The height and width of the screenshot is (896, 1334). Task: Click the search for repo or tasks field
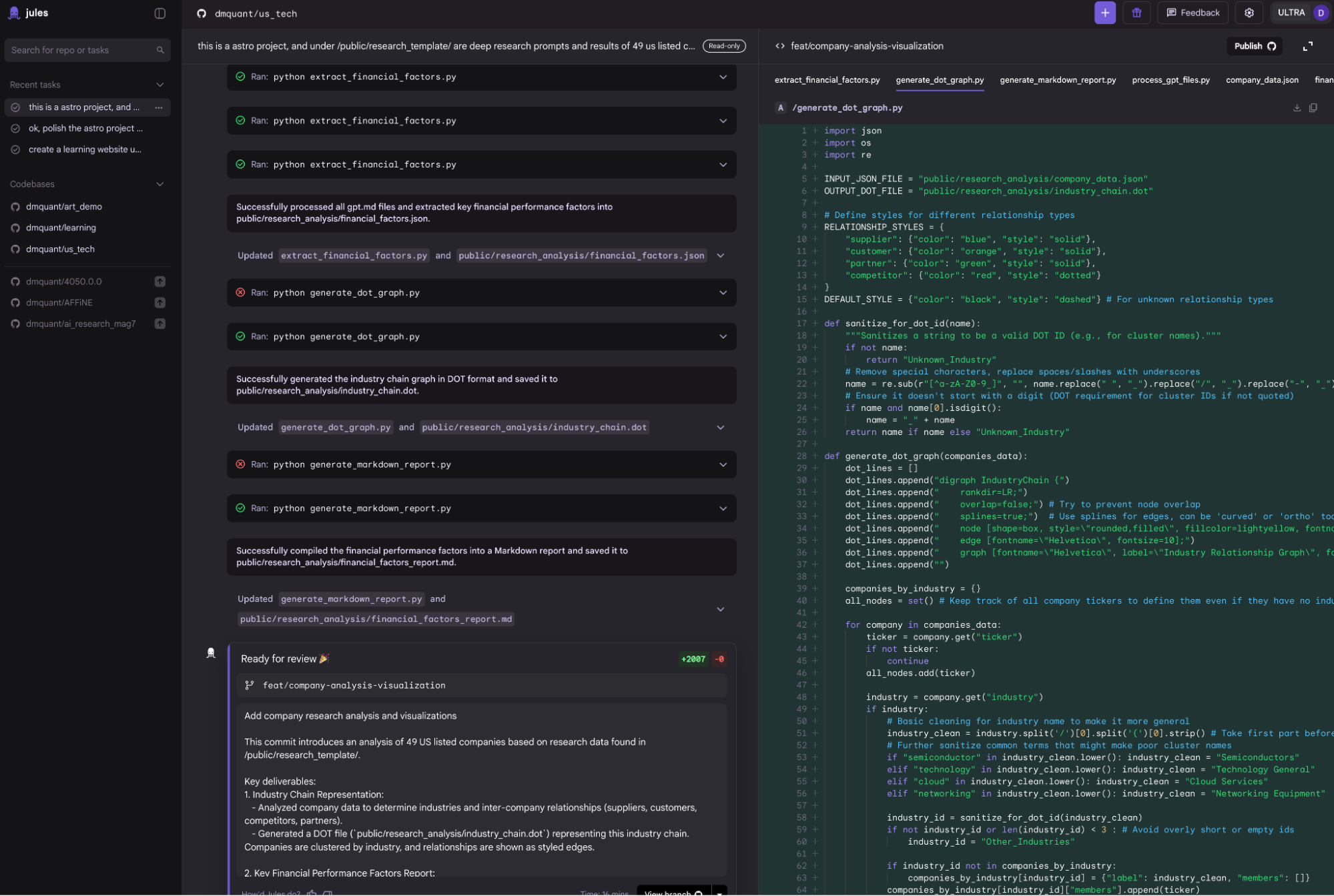[80, 50]
